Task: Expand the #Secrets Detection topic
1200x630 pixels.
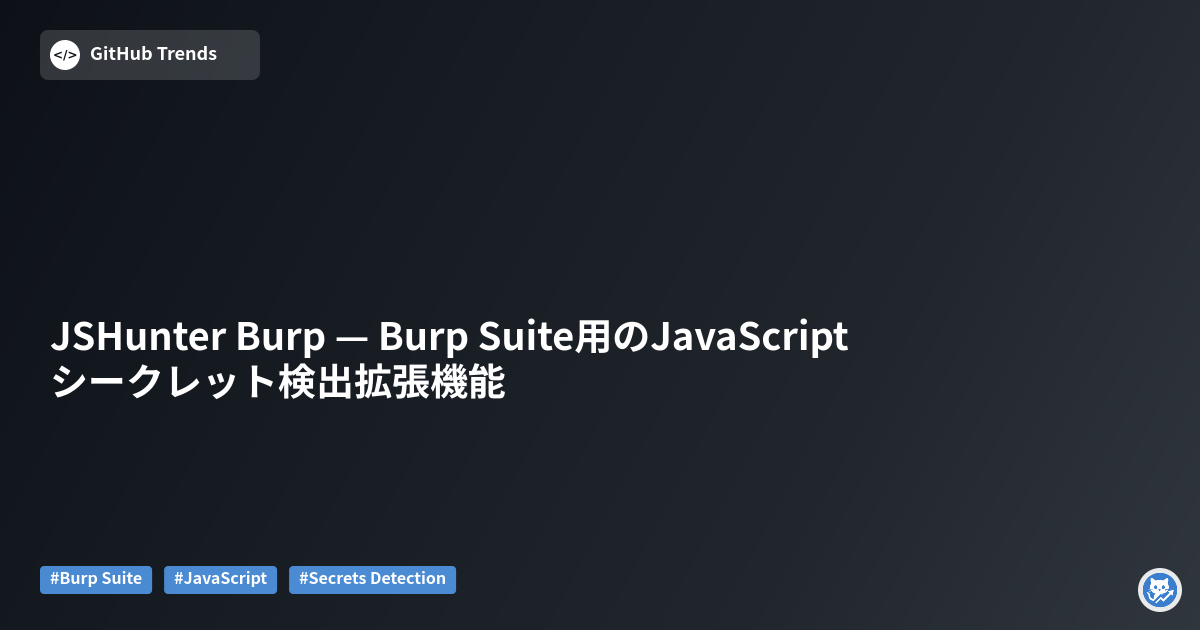Action: tap(372, 579)
